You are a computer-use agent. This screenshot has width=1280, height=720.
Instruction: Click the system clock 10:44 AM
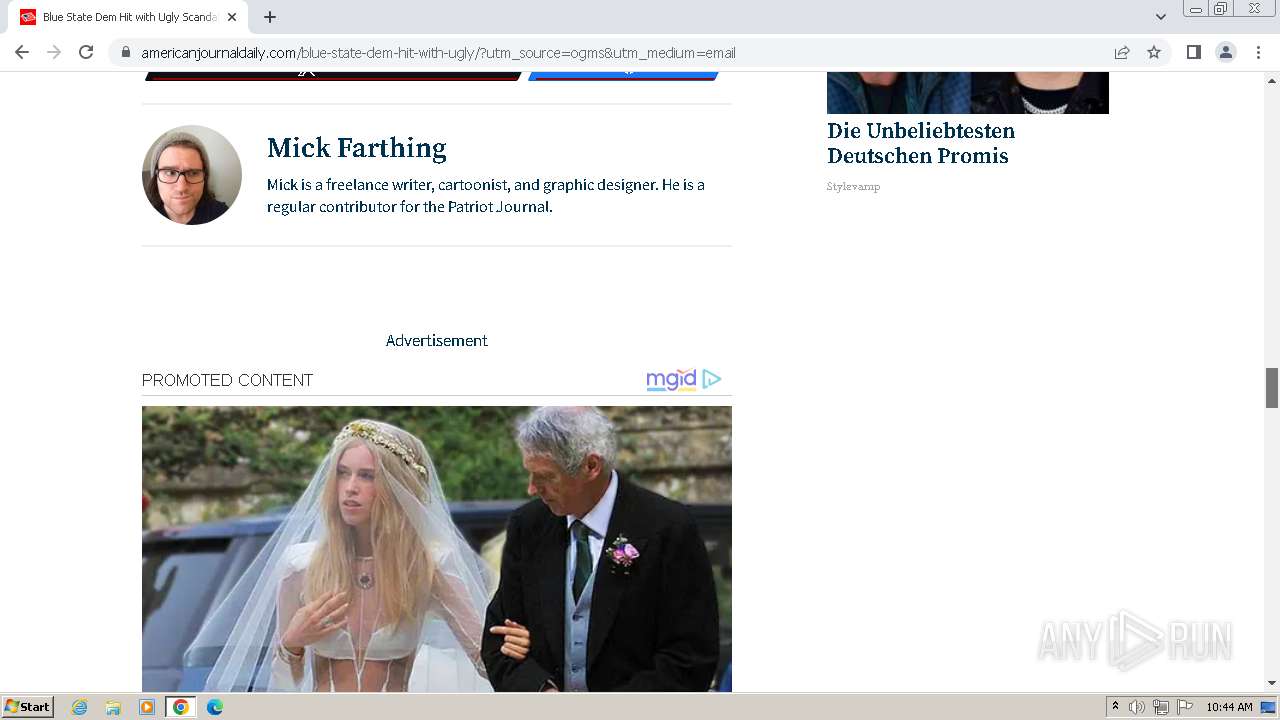click(x=1229, y=707)
